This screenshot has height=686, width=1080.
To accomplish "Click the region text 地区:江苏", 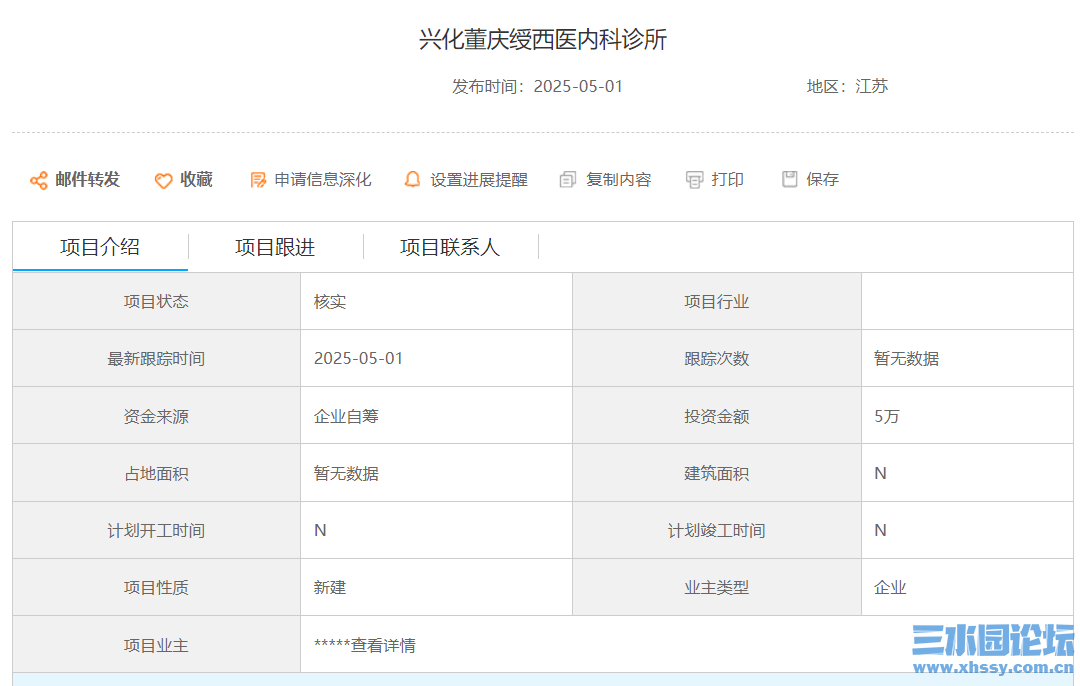I will click(847, 86).
